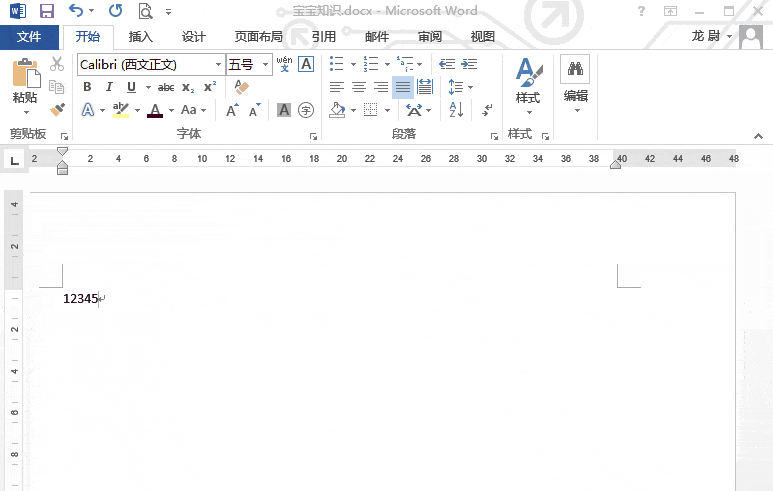Apply strikethrough with the abc icon
This screenshot has height=491, width=773.
click(x=166, y=87)
